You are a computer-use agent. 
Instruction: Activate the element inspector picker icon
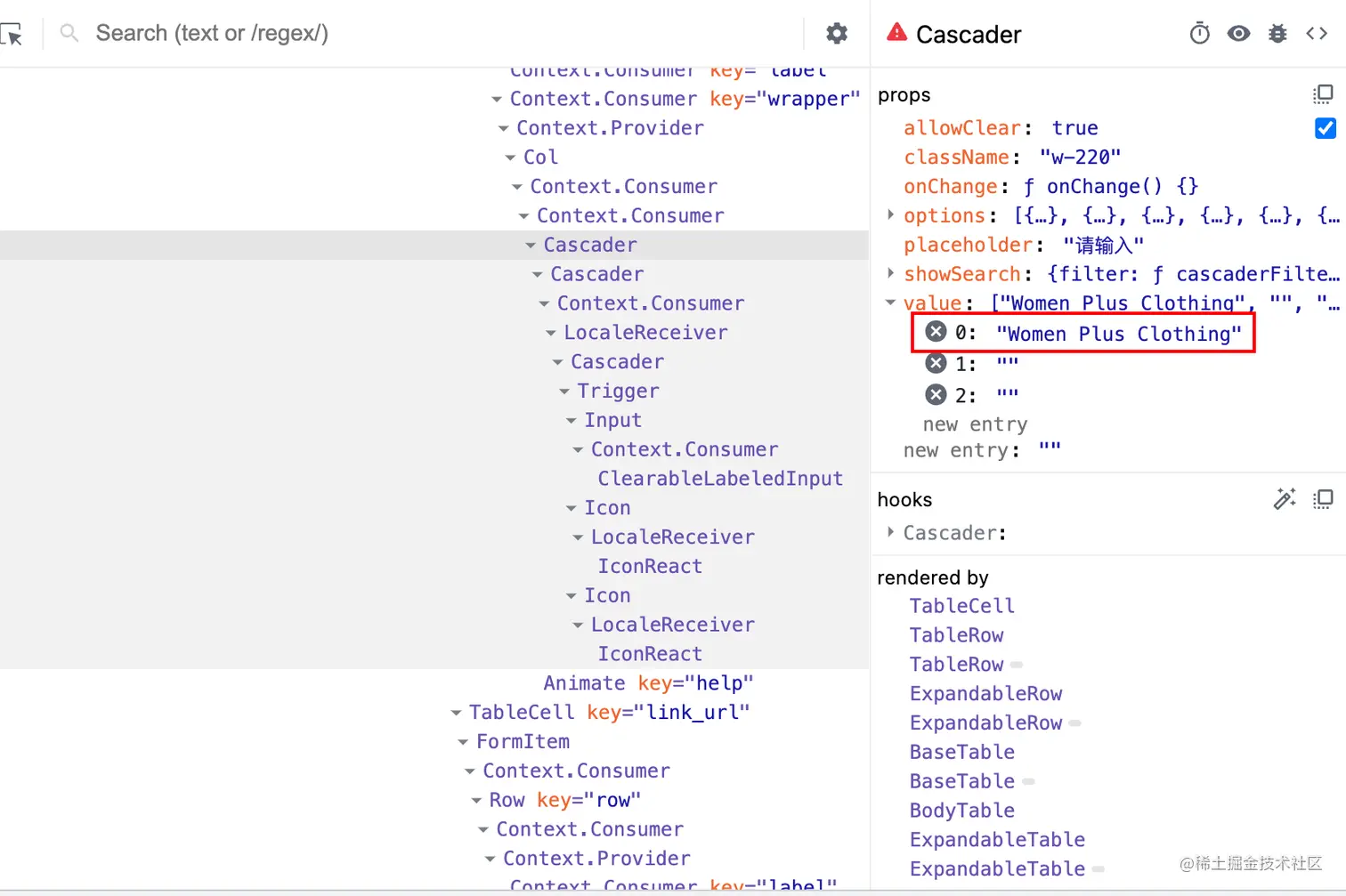[12, 34]
